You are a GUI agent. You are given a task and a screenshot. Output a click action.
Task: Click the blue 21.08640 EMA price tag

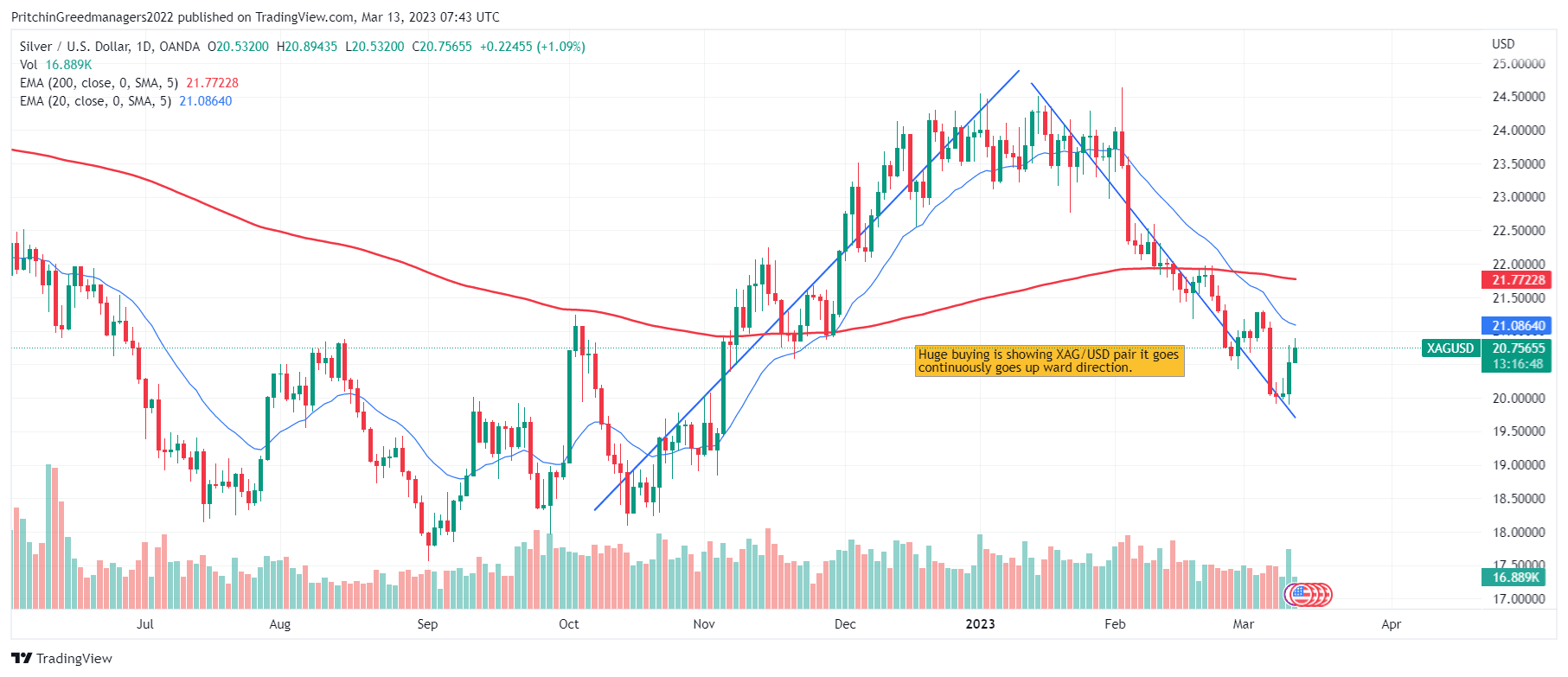pos(1517,326)
